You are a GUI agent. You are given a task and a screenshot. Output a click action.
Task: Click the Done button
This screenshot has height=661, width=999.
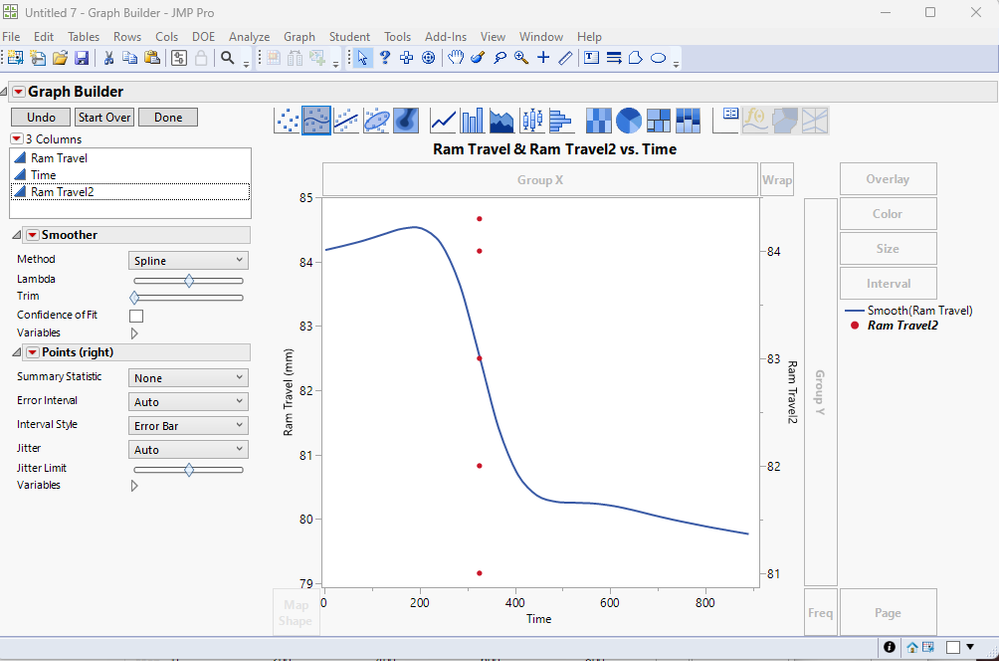(x=168, y=117)
